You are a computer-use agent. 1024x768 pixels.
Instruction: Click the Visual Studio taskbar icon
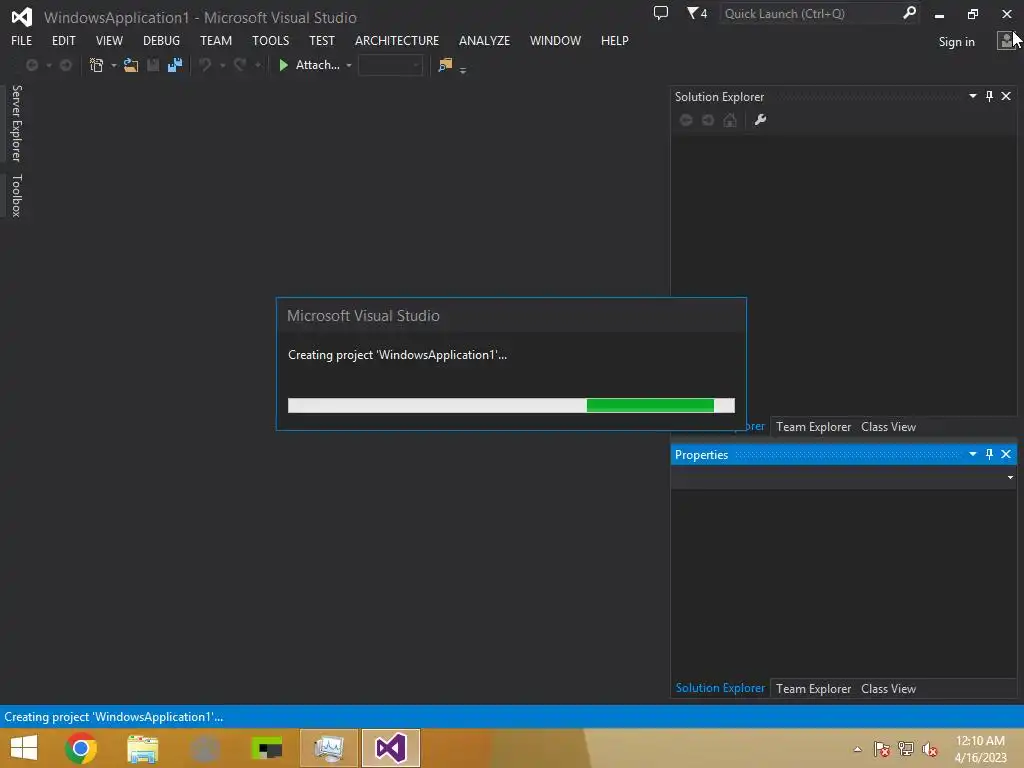click(391, 748)
